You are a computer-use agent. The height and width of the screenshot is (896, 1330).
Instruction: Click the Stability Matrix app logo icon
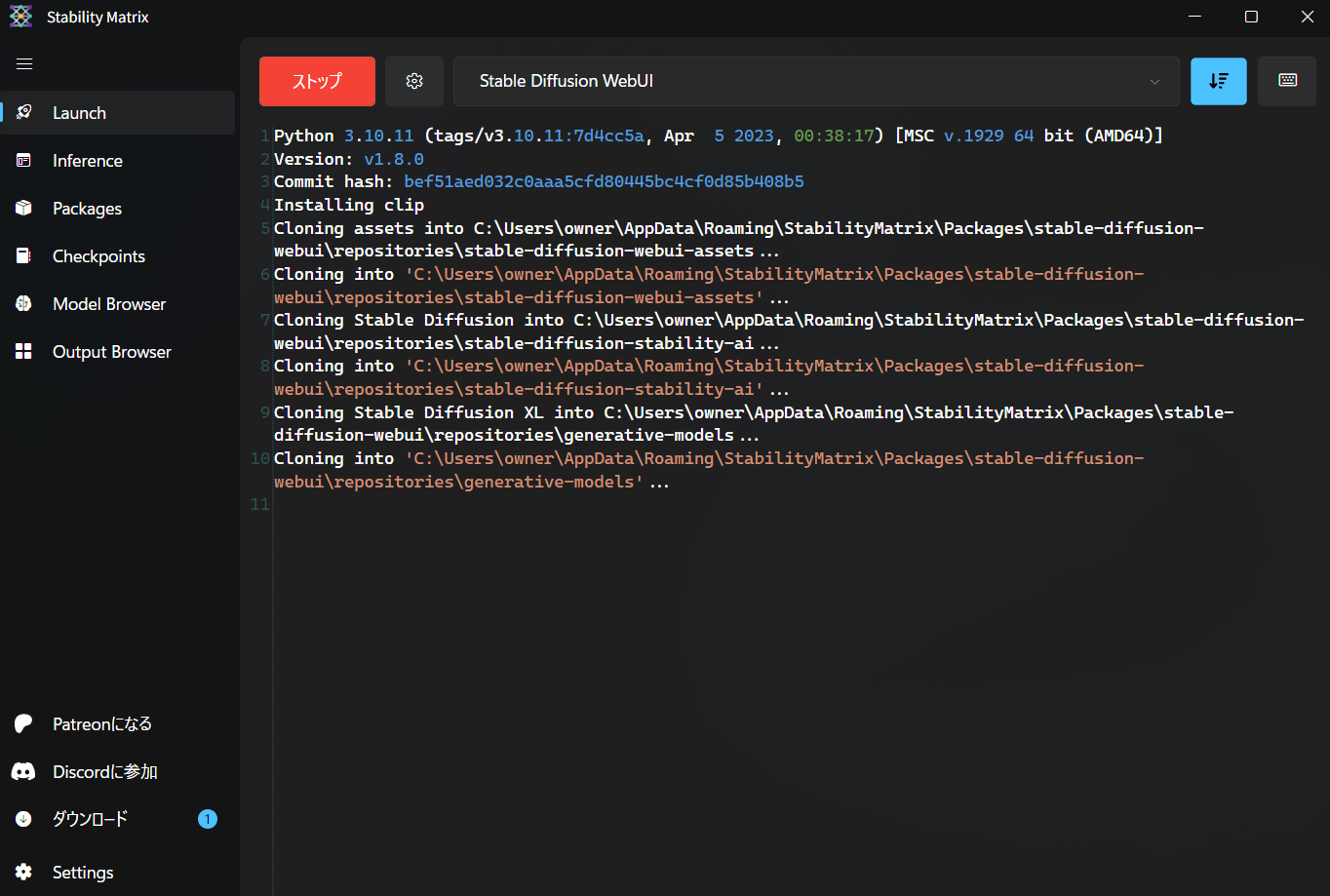[x=20, y=17]
